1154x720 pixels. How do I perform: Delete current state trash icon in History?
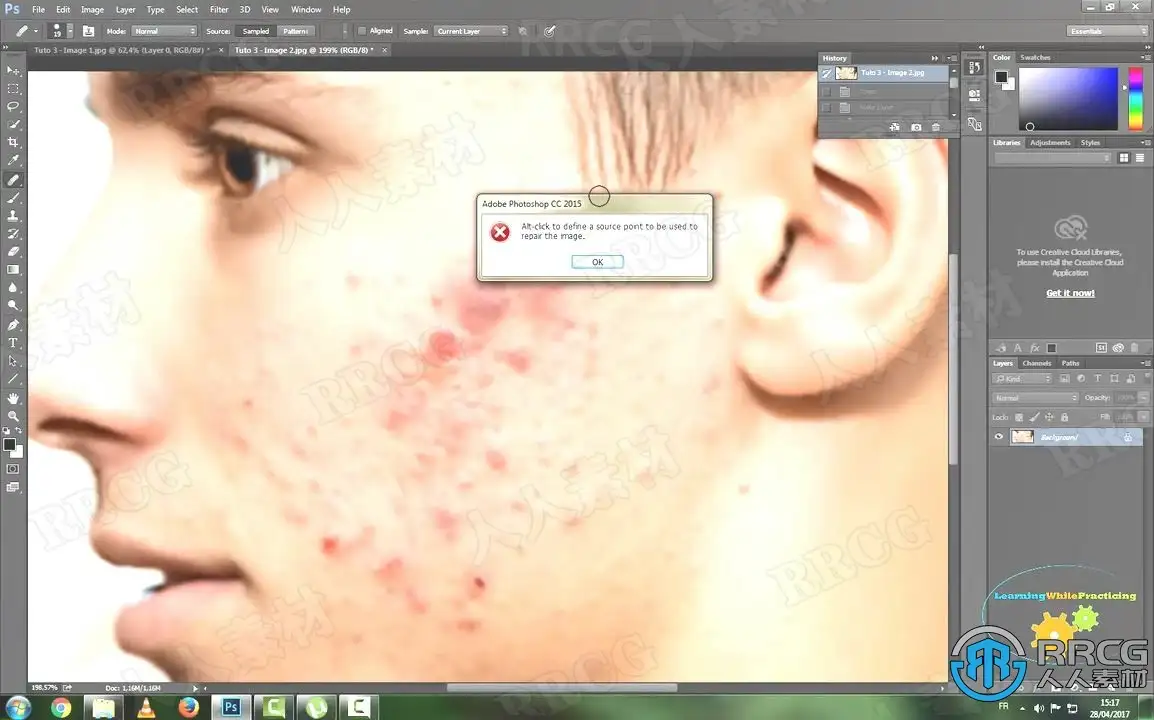[x=936, y=127]
